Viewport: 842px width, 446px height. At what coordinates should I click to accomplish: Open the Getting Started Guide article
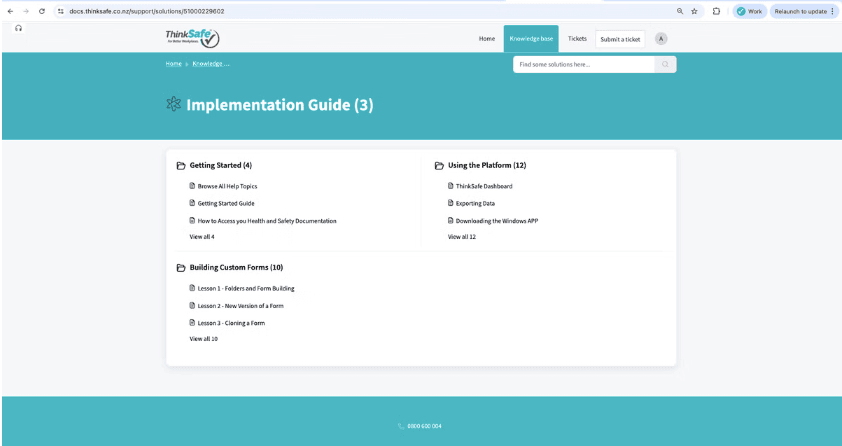(x=226, y=203)
